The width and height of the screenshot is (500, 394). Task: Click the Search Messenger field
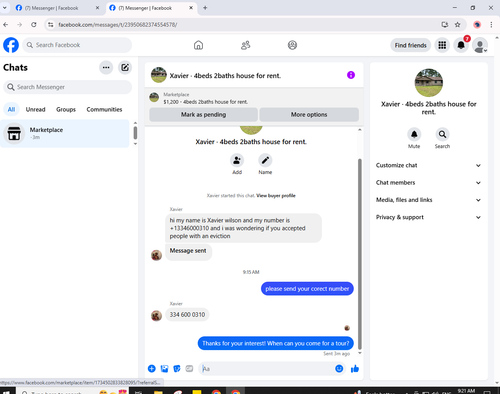67,87
